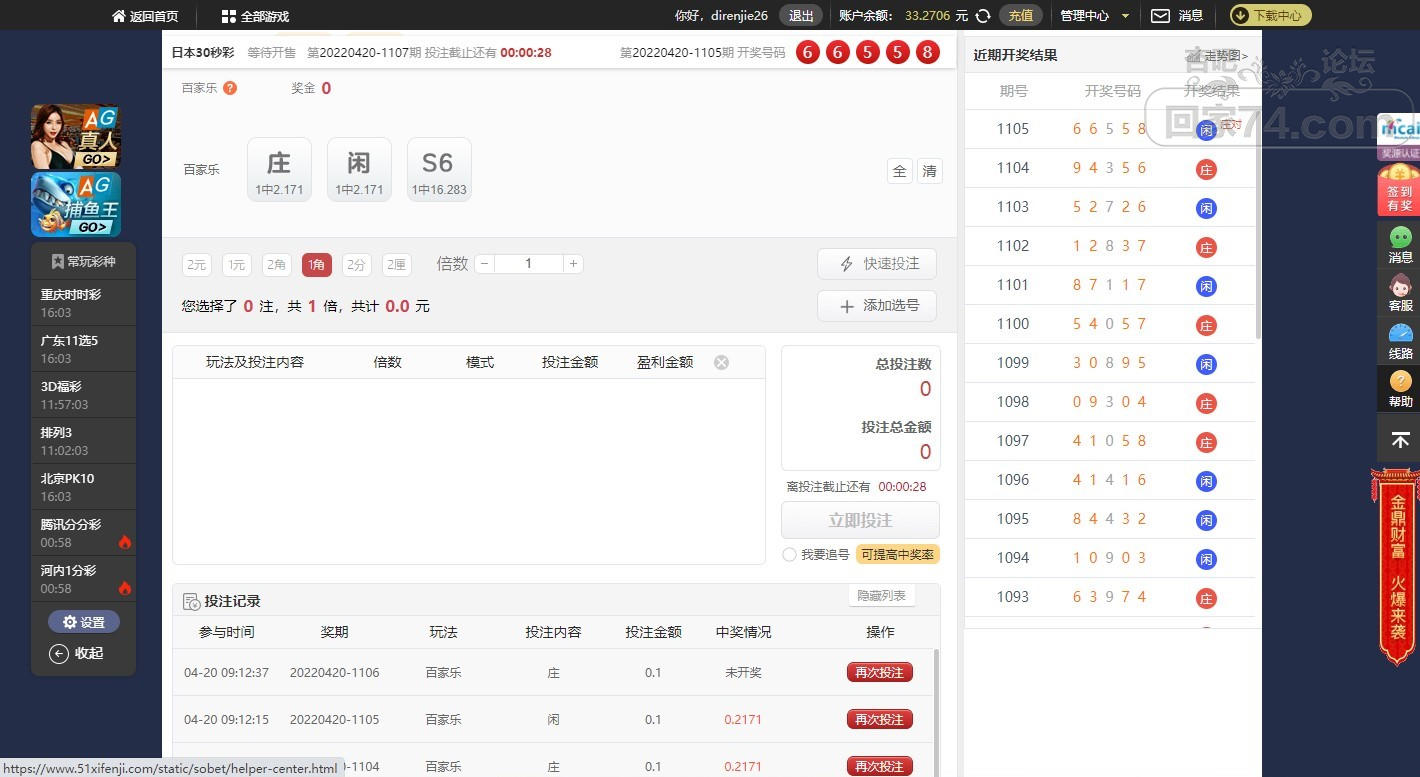Click 庄 result badge for period 1102

[1207, 247]
